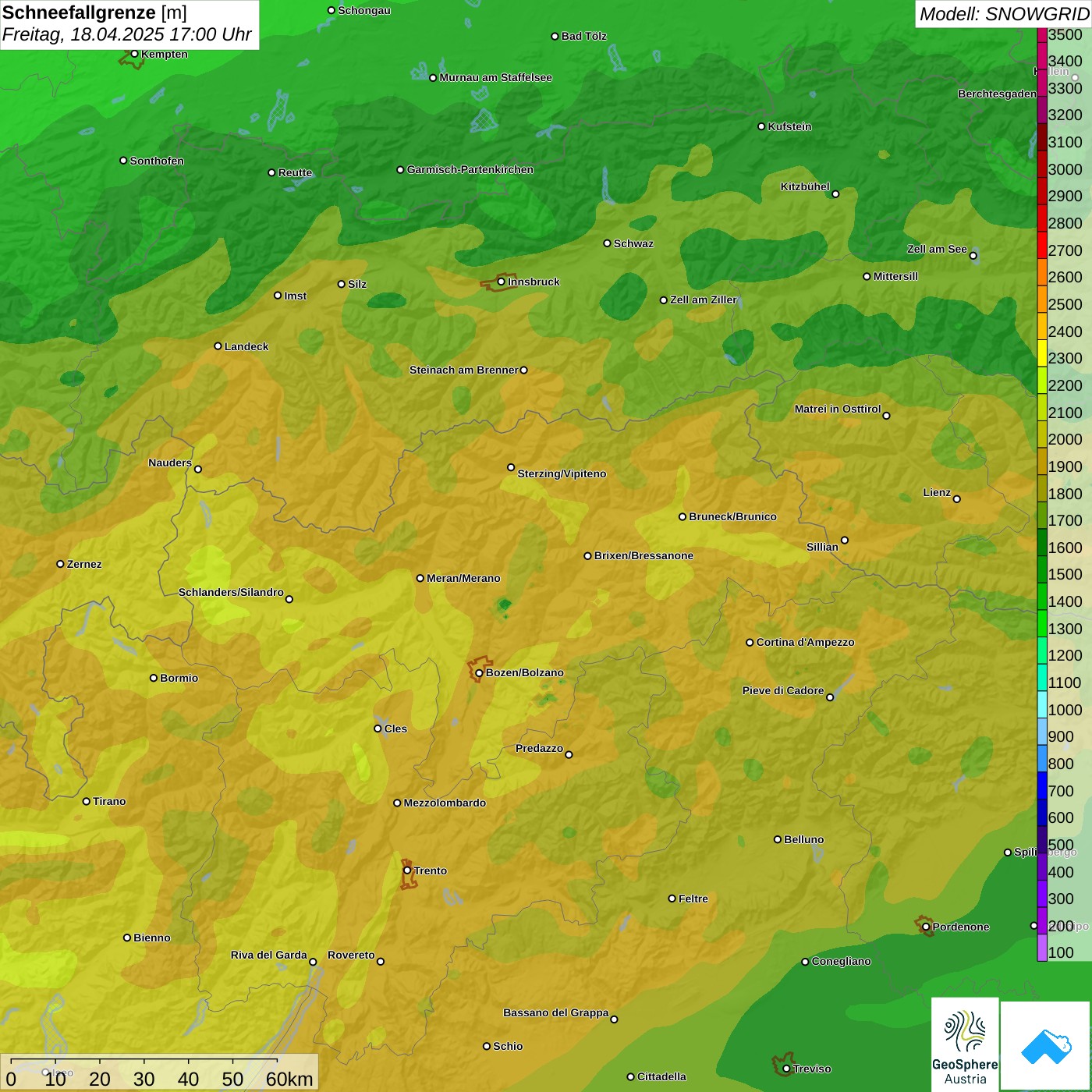Click the Landeck location marker
The image size is (1092, 1092).
click(218, 346)
